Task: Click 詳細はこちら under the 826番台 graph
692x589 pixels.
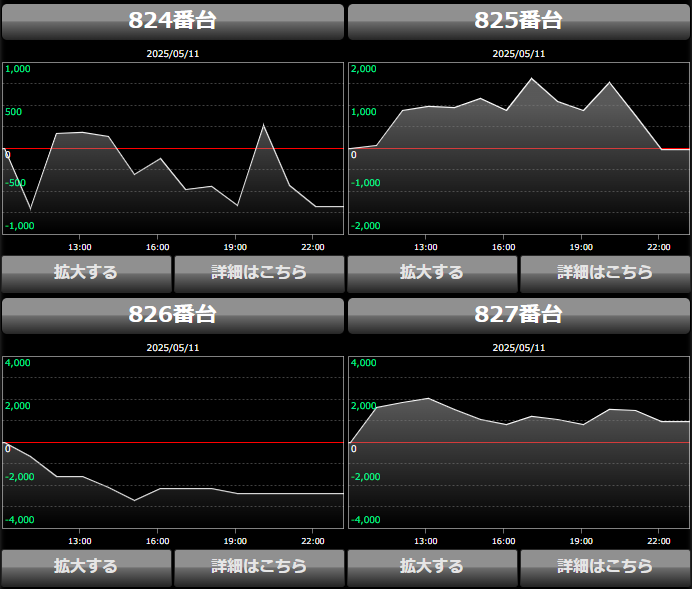Action: (259, 568)
